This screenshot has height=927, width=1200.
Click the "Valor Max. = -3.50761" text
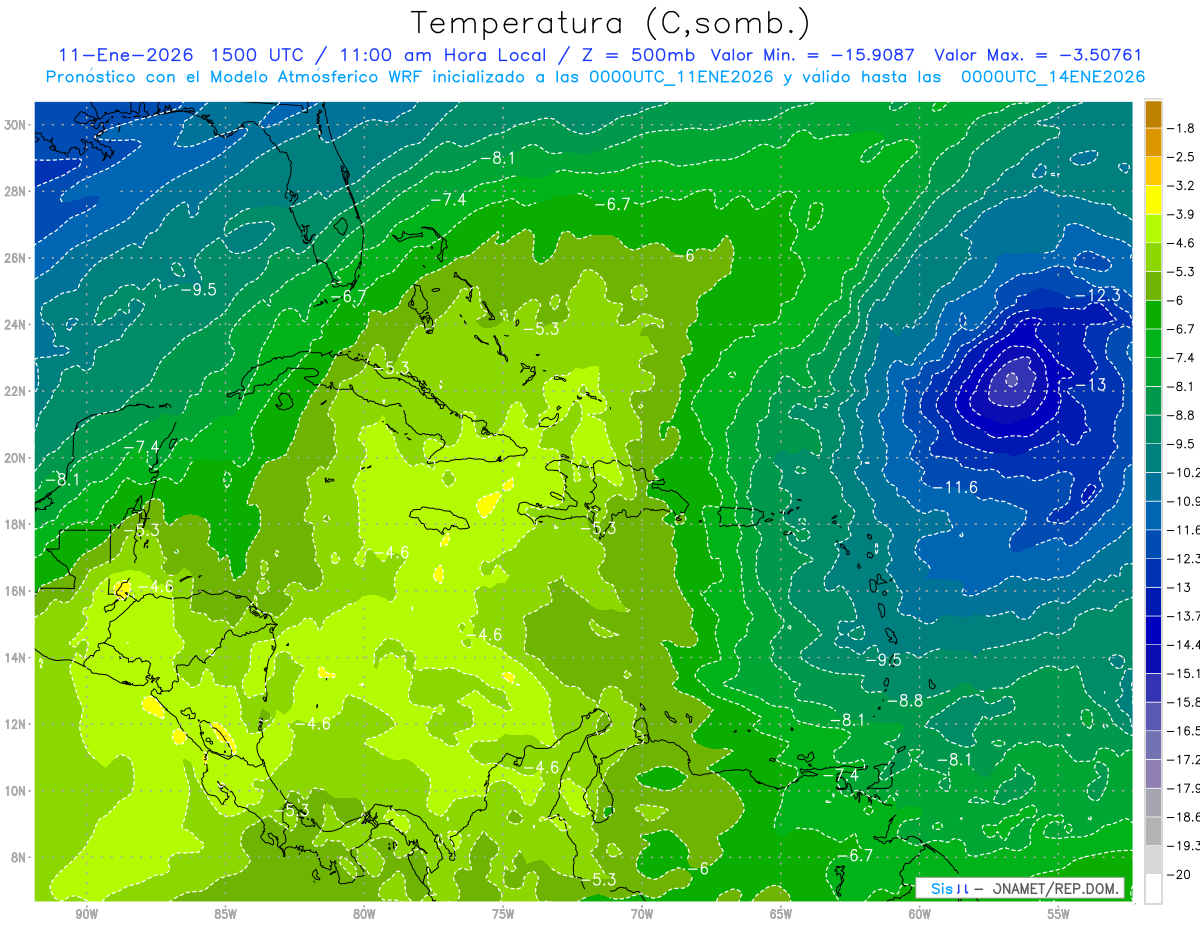click(x=1037, y=55)
